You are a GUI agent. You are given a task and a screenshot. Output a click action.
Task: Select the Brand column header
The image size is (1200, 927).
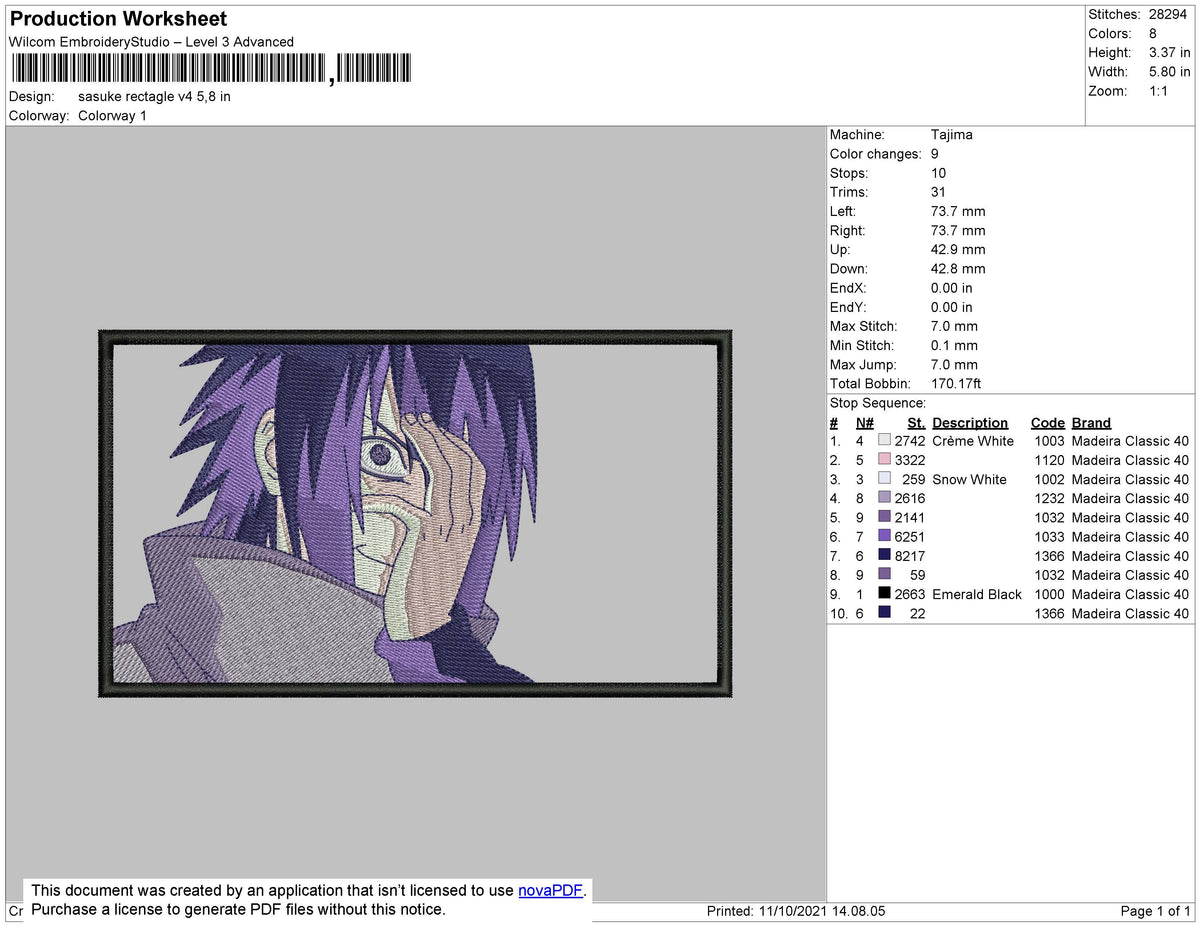click(1090, 422)
